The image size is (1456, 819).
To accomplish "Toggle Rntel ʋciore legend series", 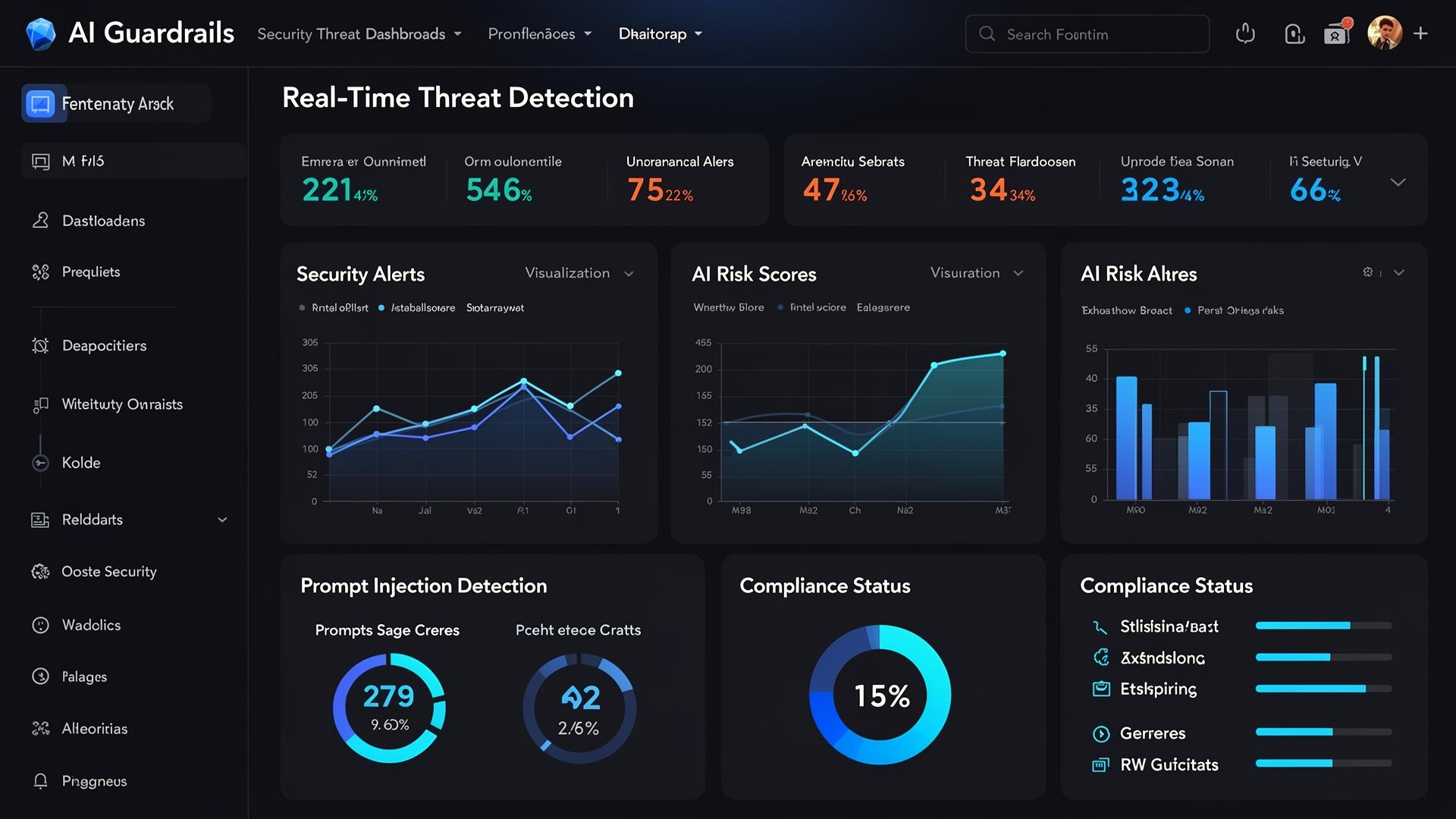I will pos(811,308).
